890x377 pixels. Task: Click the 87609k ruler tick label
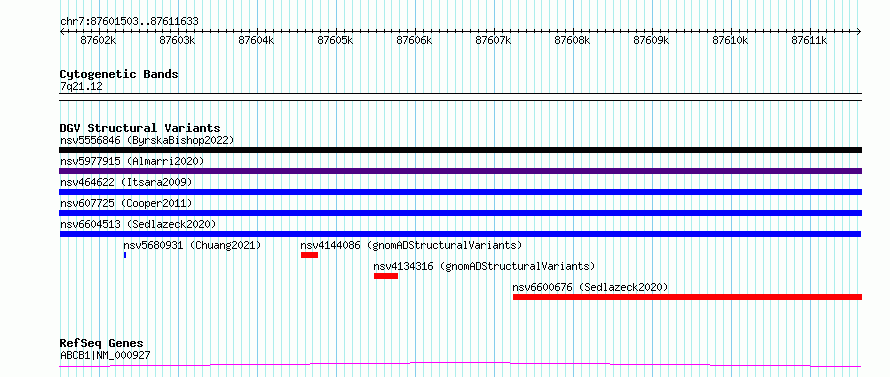(652, 40)
